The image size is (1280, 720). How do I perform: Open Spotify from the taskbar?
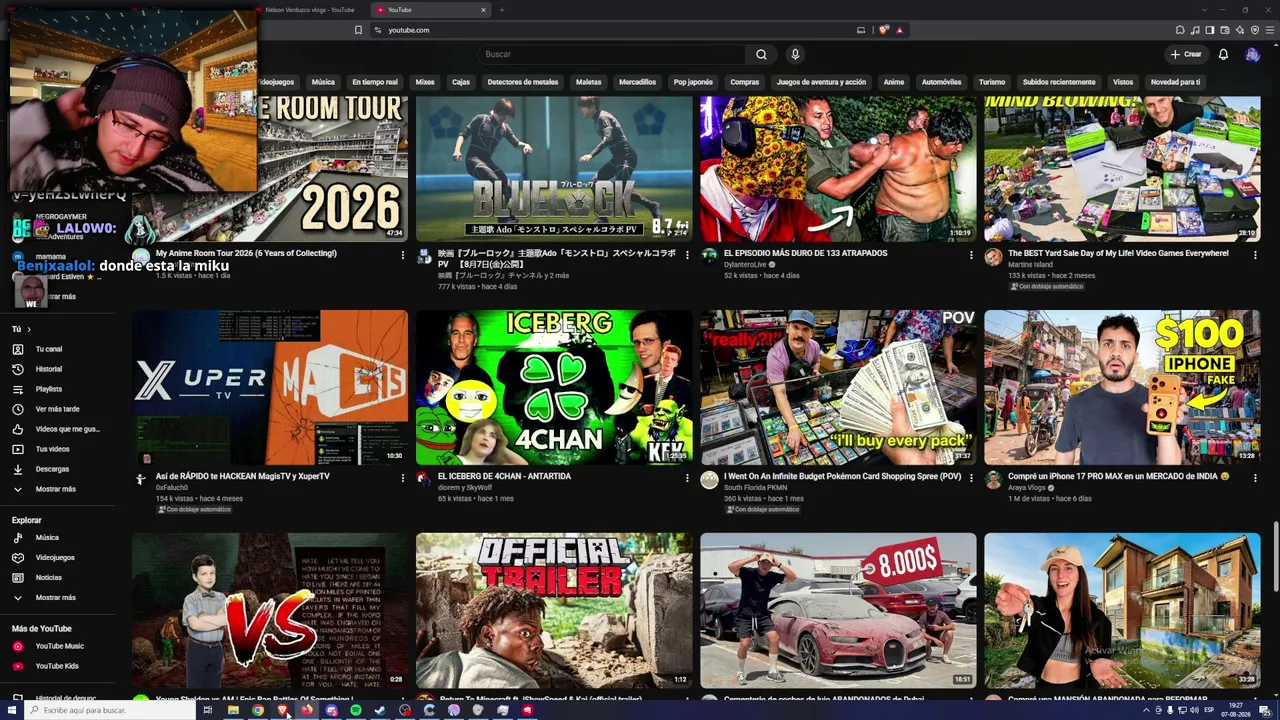coord(356,710)
